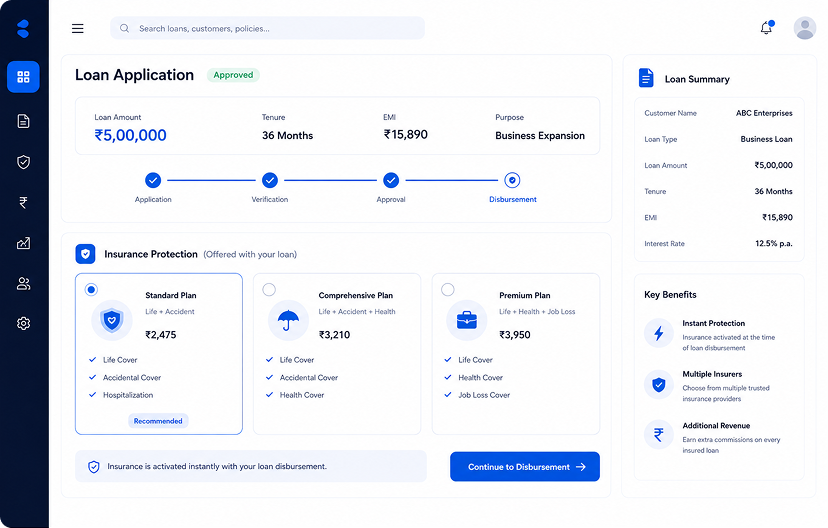The height and width of the screenshot is (528, 828).
Task: Click the Additional Revenue rupee icon
Action: (x=658, y=435)
